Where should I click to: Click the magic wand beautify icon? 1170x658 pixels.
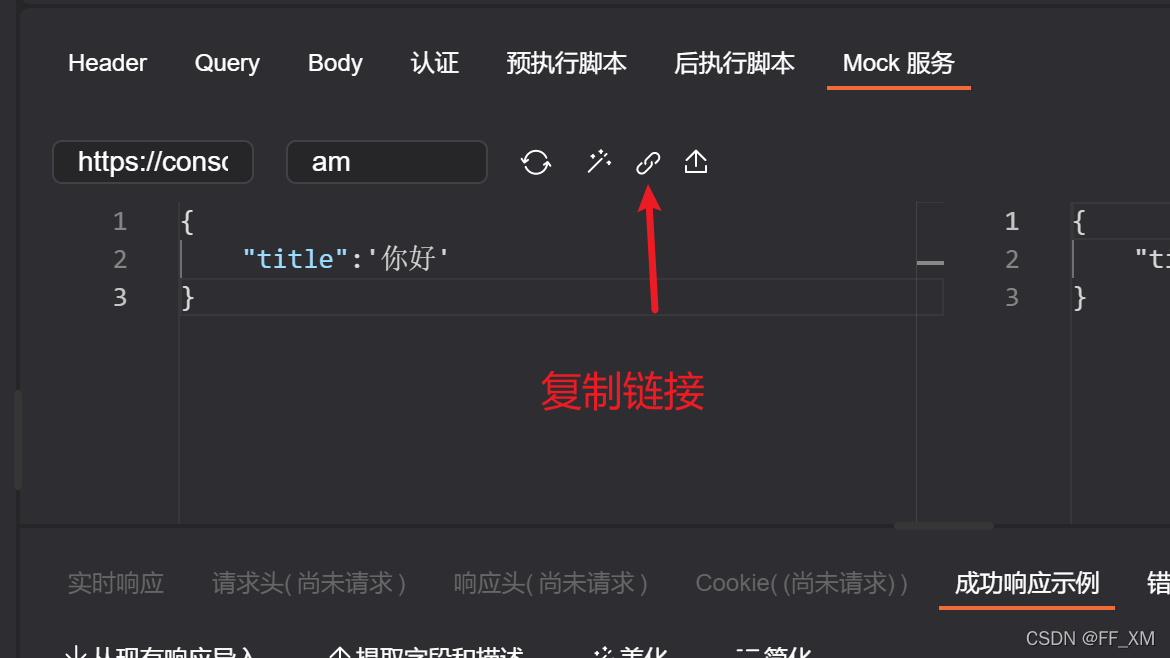tap(599, 161)
